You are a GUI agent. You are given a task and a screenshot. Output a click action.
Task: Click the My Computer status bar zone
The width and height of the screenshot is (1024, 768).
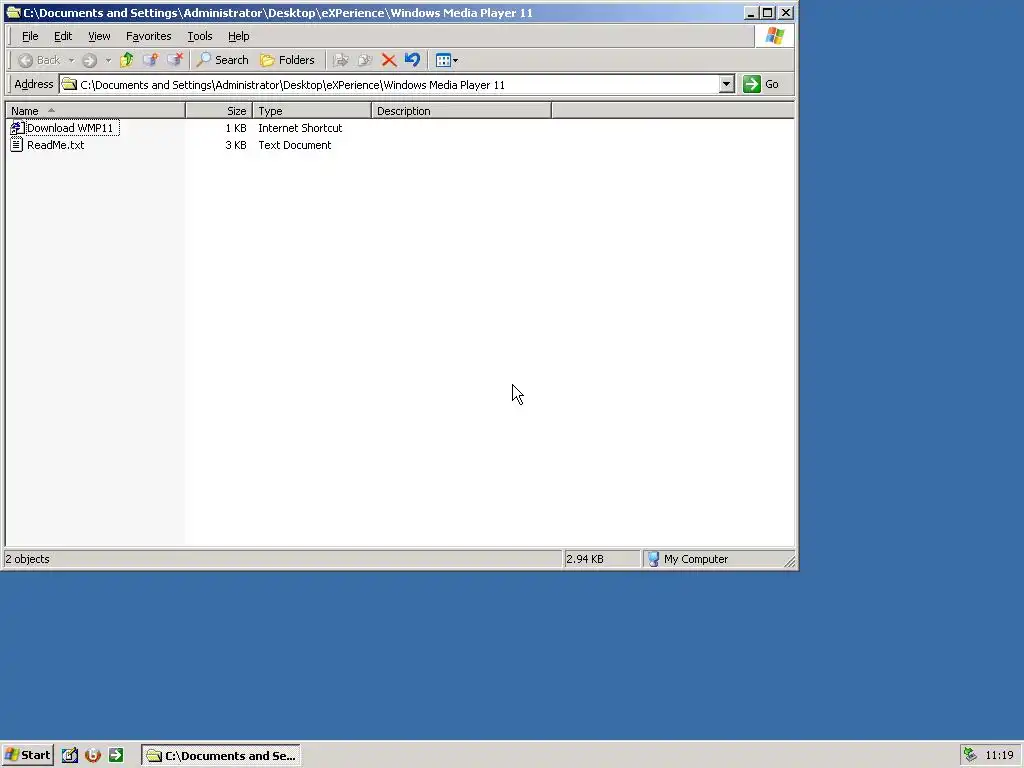(x=695, y=559)
